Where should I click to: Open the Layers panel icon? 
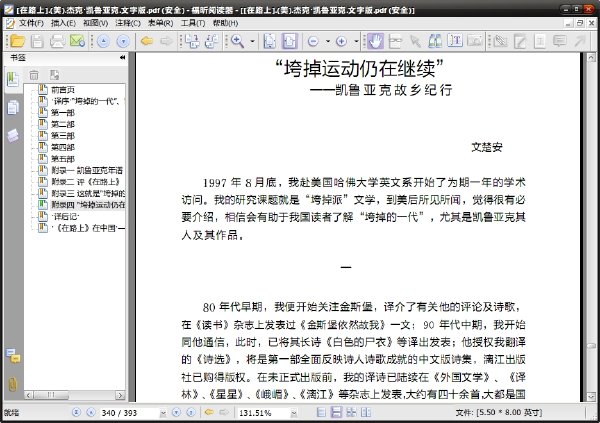(13, 135)
